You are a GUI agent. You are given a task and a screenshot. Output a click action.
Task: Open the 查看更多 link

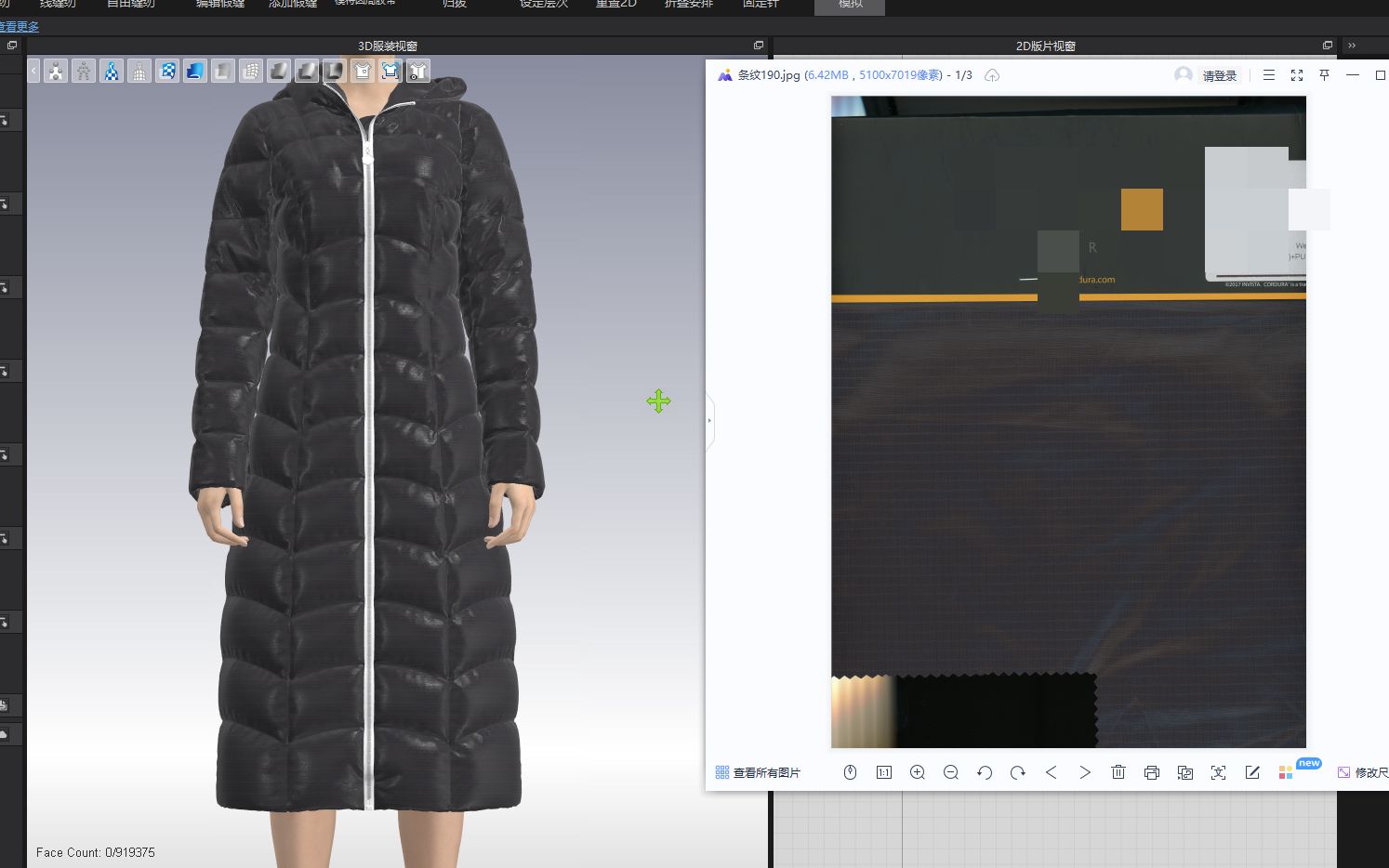click(x=20, y=26)
